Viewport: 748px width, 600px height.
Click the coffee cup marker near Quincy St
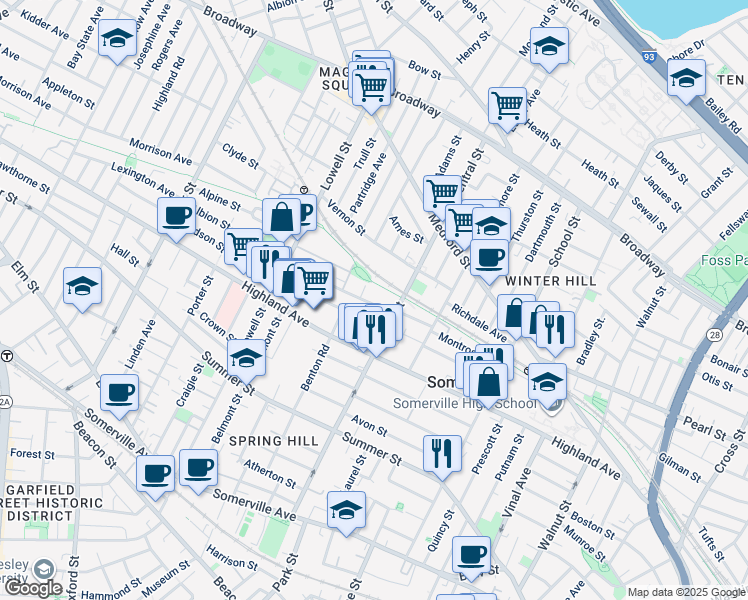point(471,554)
